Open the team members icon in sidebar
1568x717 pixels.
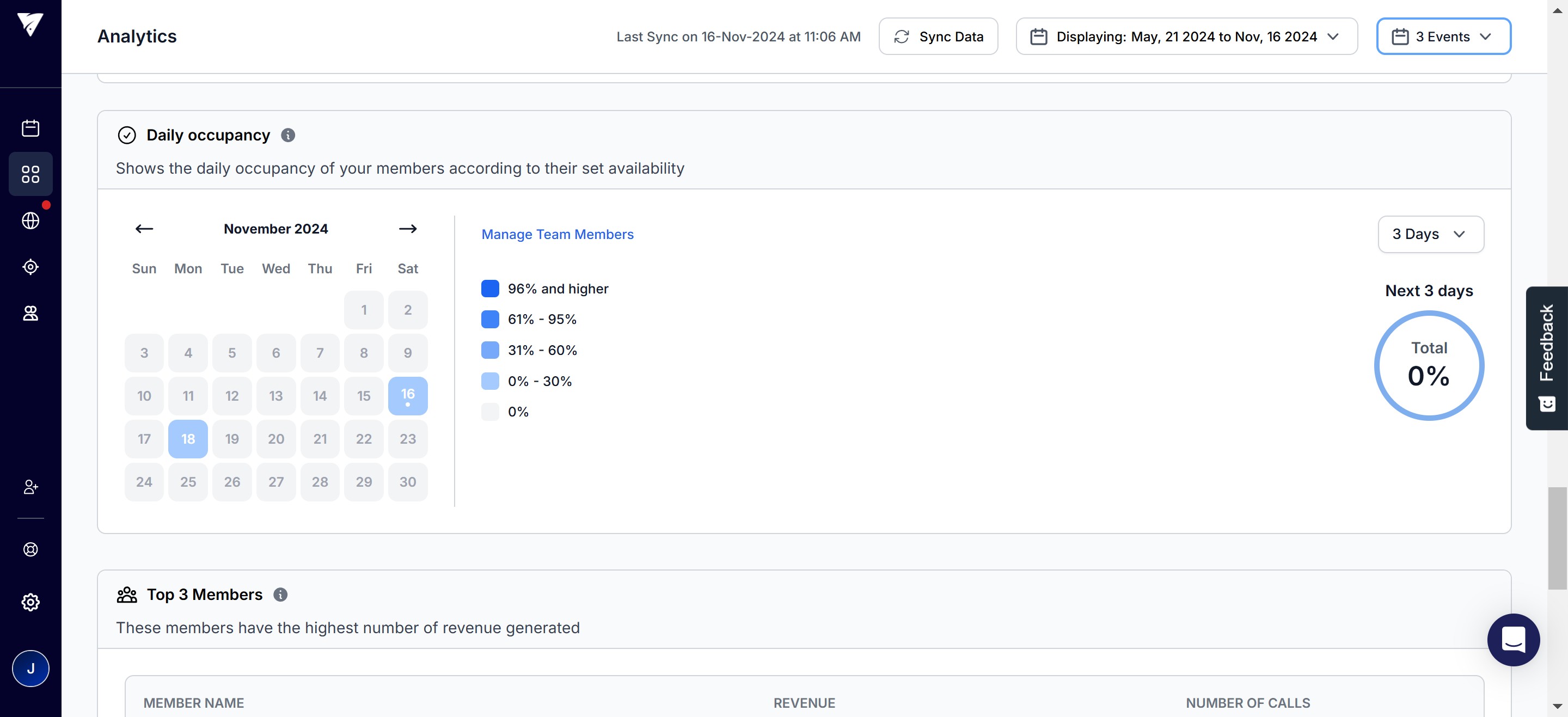30,313
